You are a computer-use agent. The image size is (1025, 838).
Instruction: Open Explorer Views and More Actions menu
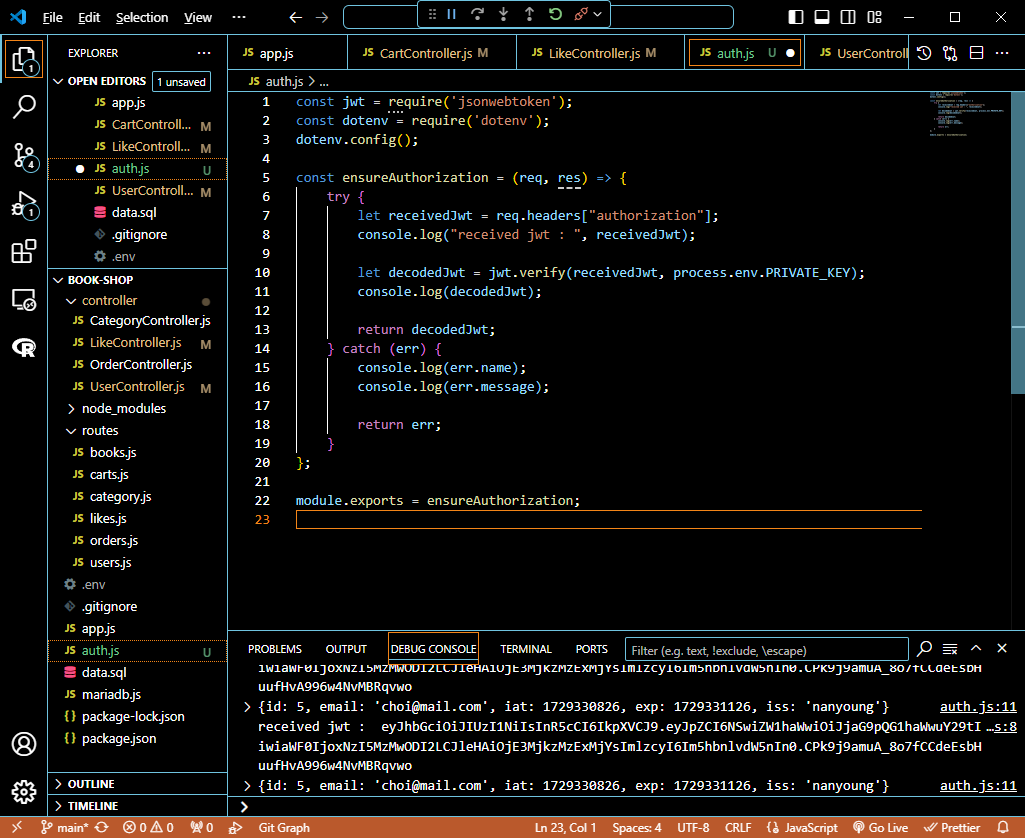[204, 53]
